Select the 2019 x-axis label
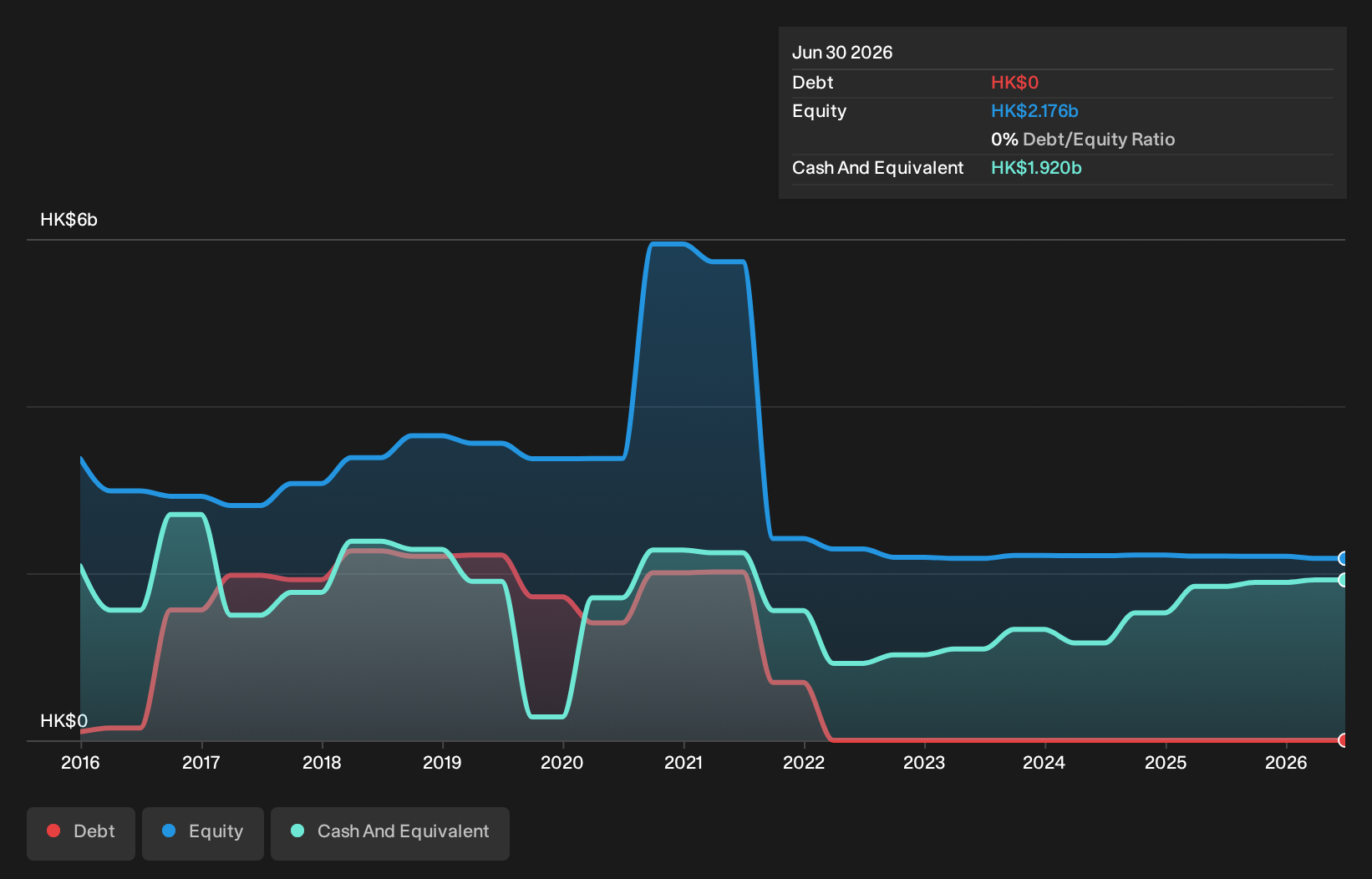This screenshot has height=879, width=1372. click(442, 762)
